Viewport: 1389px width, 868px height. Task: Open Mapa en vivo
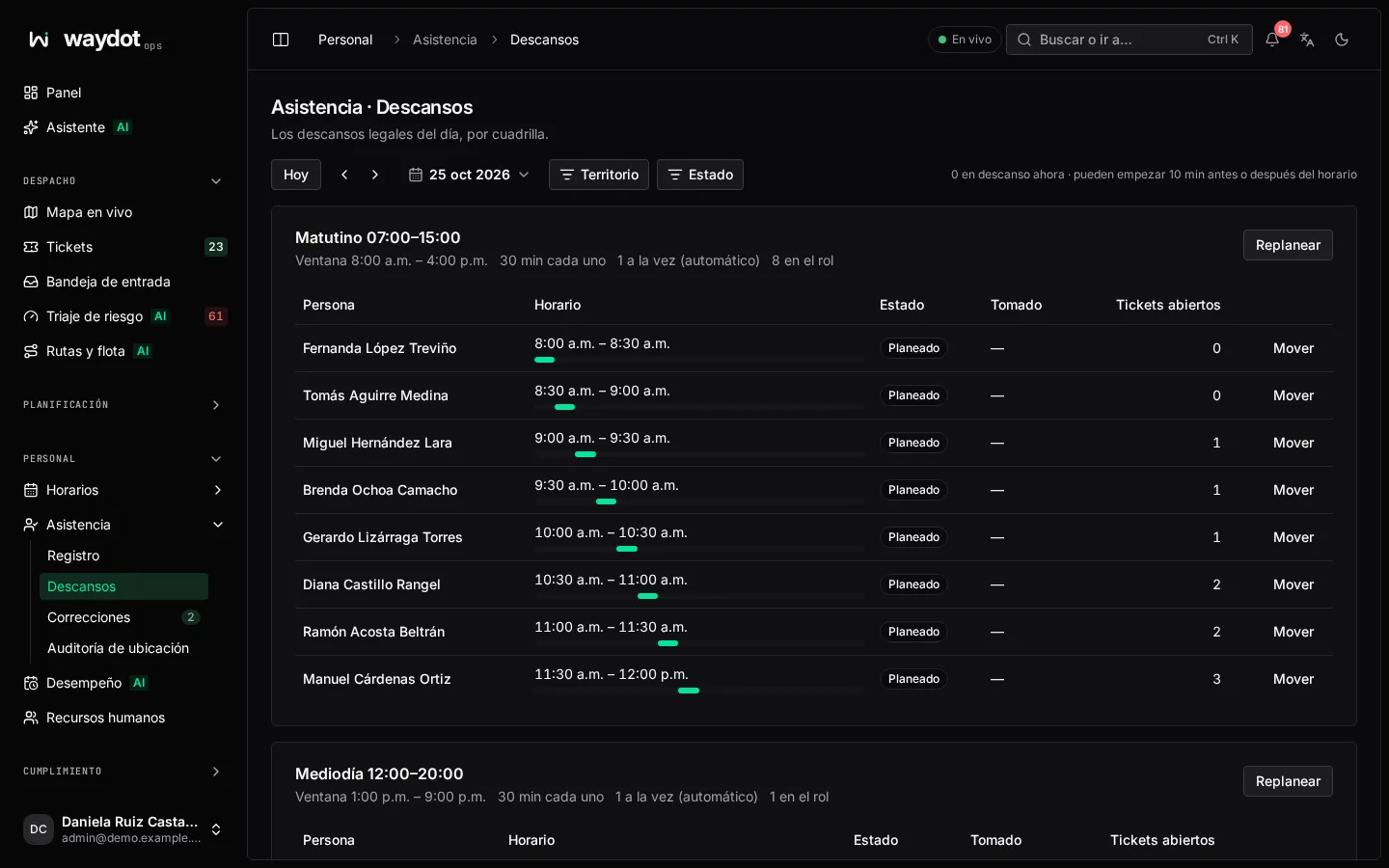click(x=123, y=212)
